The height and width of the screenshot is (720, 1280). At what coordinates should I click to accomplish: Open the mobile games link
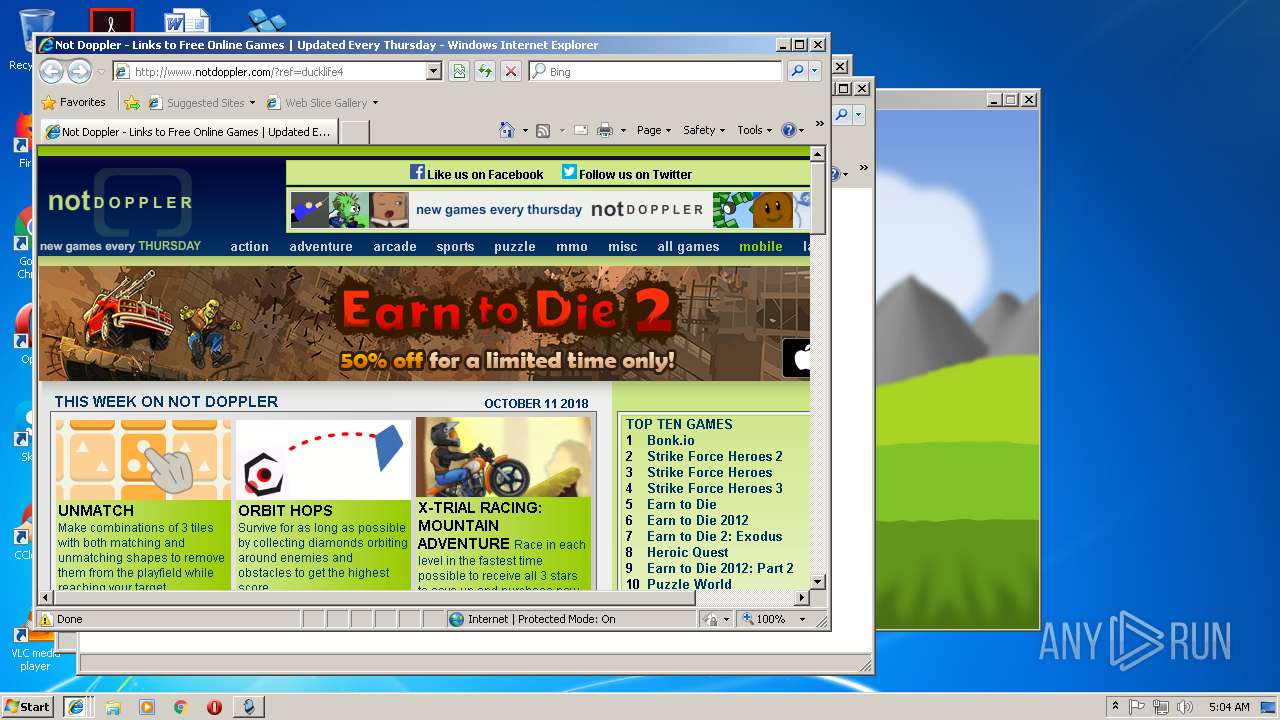pyautogui.click(x=761, y=246)
